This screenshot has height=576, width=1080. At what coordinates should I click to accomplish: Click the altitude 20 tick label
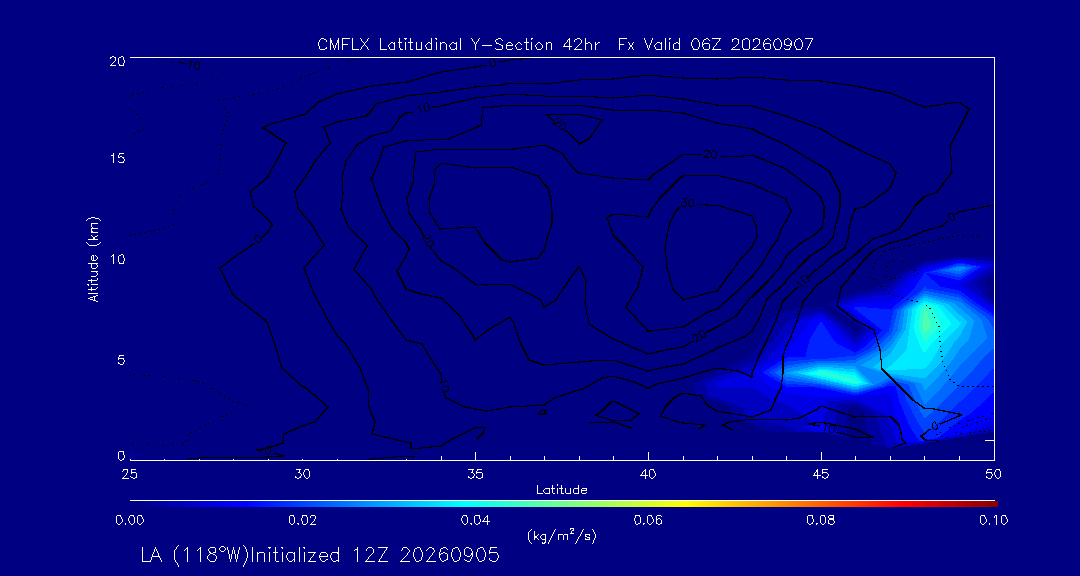point(118,60)
